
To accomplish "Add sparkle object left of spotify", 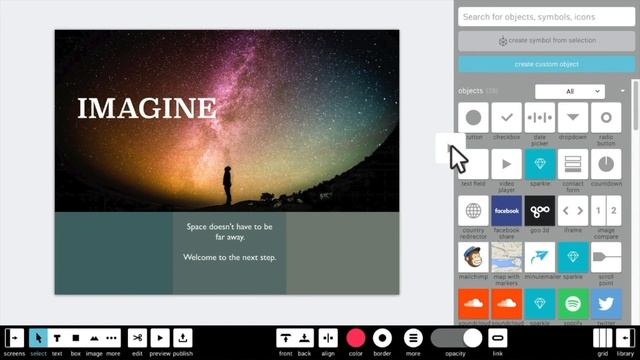I will pos(540,304).
